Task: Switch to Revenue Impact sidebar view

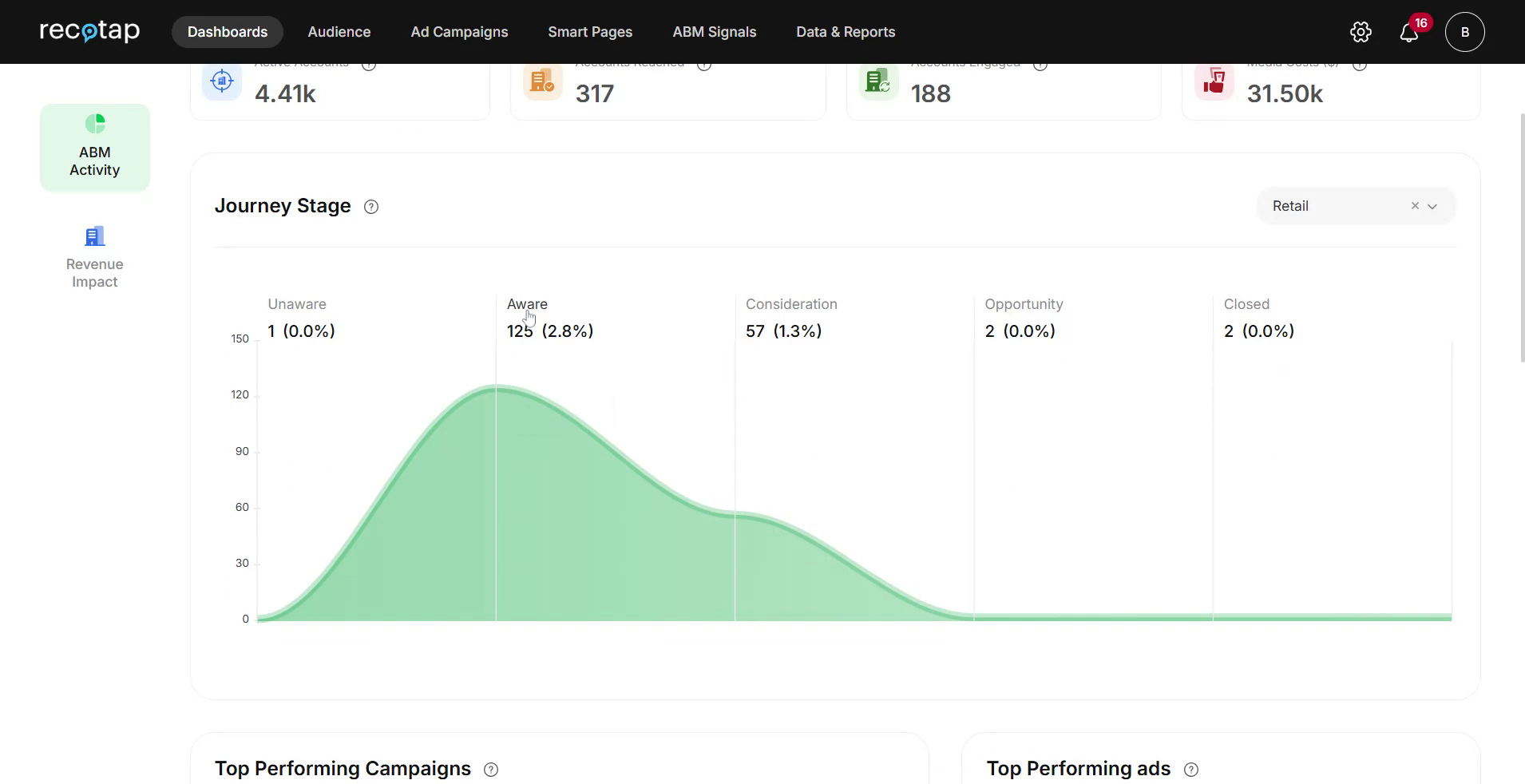Action: pyautogui.click(x=94, y=257)
